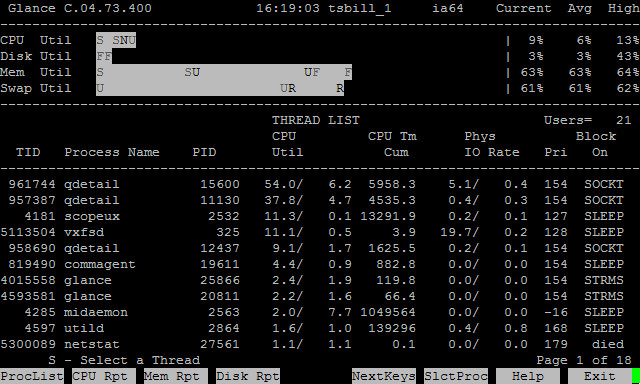Click priority value -16
640x384 pixels.
[556, 312]
